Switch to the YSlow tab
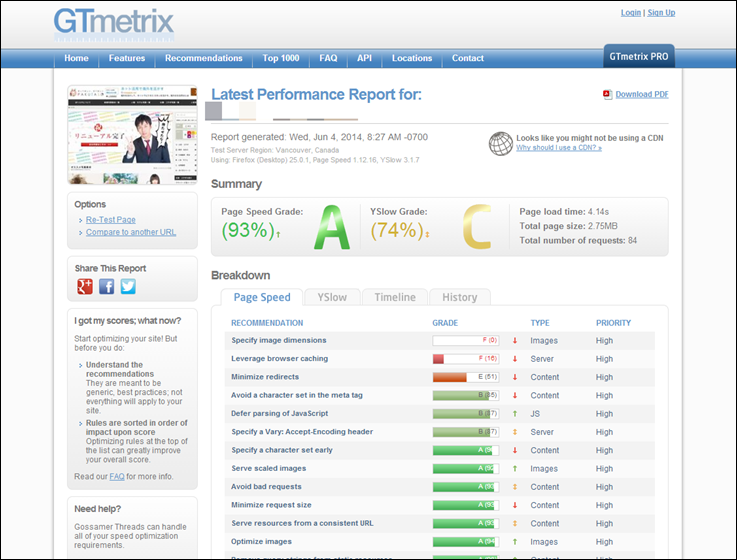737x560 pixels. 332,297
